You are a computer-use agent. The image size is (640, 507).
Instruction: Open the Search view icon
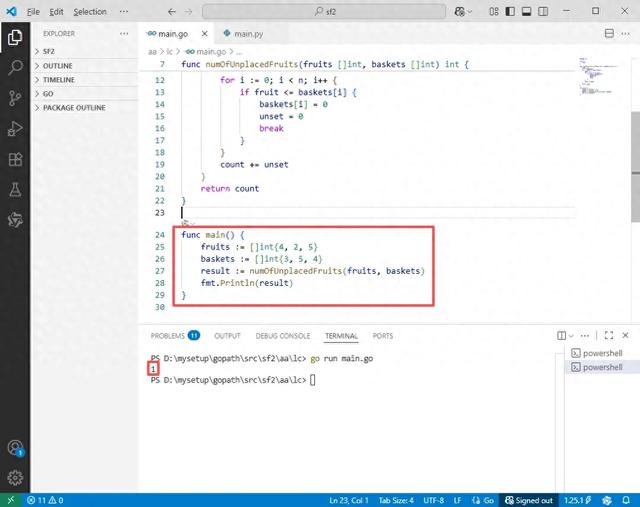[x=15, y=67]
